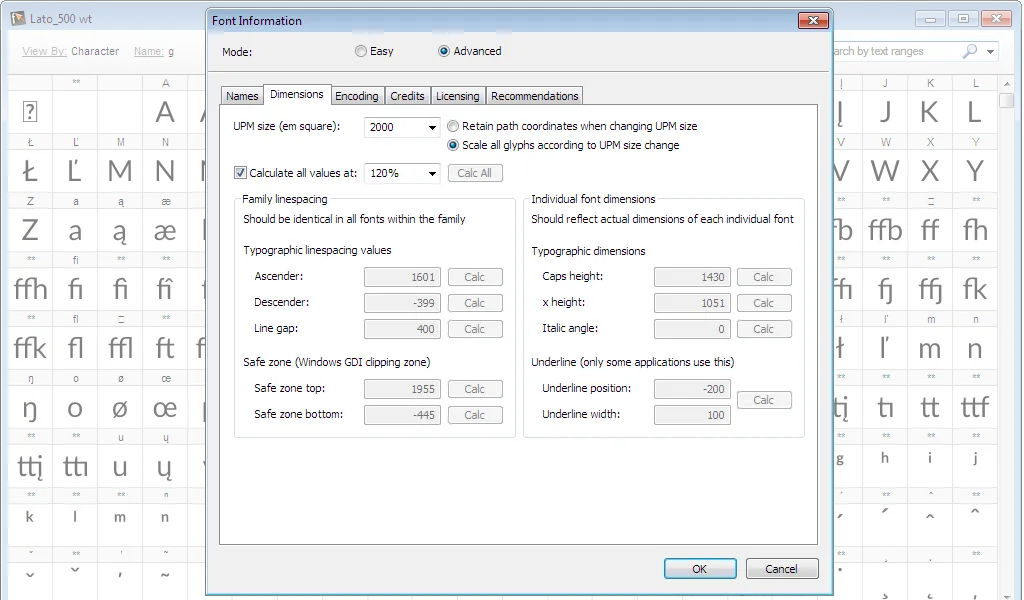Dismiss the dialog using Cancel
1024x600 pixels.
[x=782, y=568]
